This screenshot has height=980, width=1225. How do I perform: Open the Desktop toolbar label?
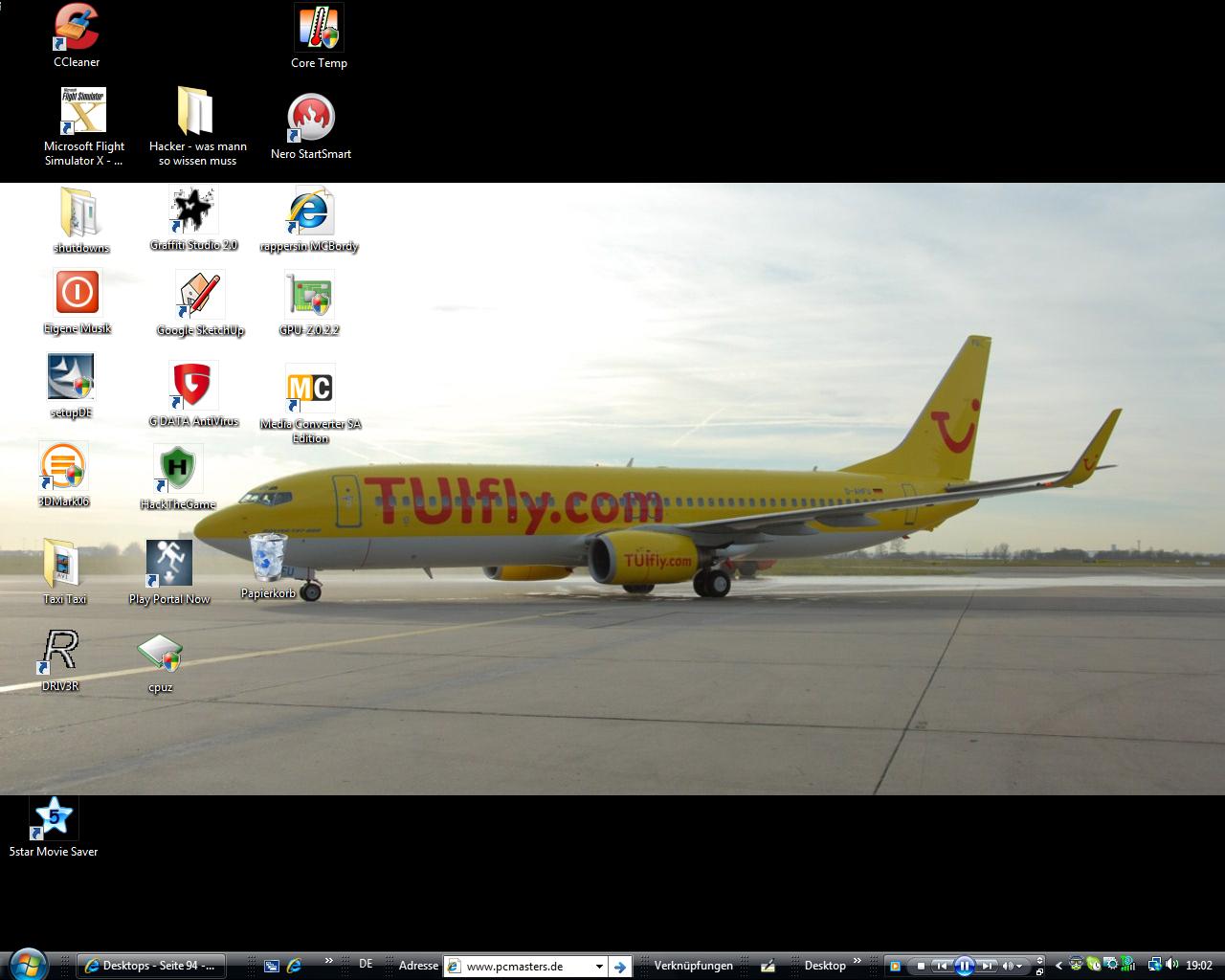[825, 966]
